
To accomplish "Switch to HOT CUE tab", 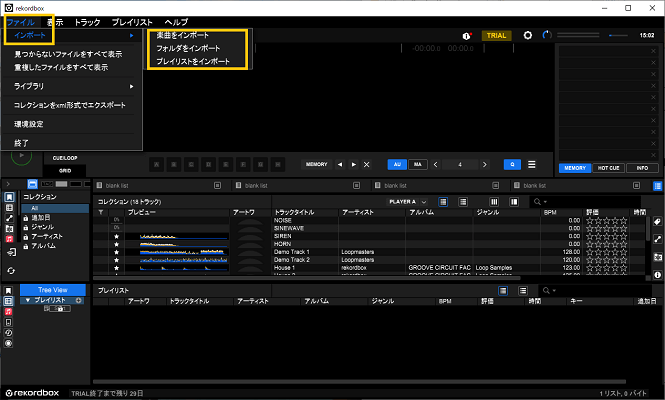I will pos(609,168).
